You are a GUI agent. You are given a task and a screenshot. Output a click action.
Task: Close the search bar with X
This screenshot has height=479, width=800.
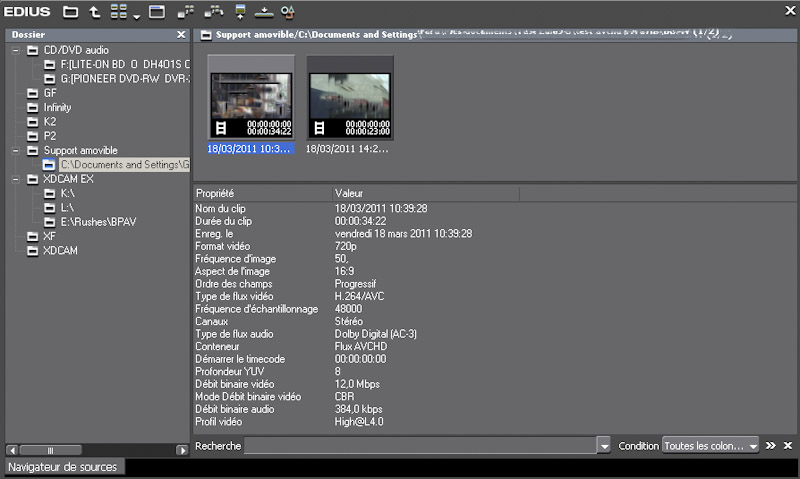[788, 445]
